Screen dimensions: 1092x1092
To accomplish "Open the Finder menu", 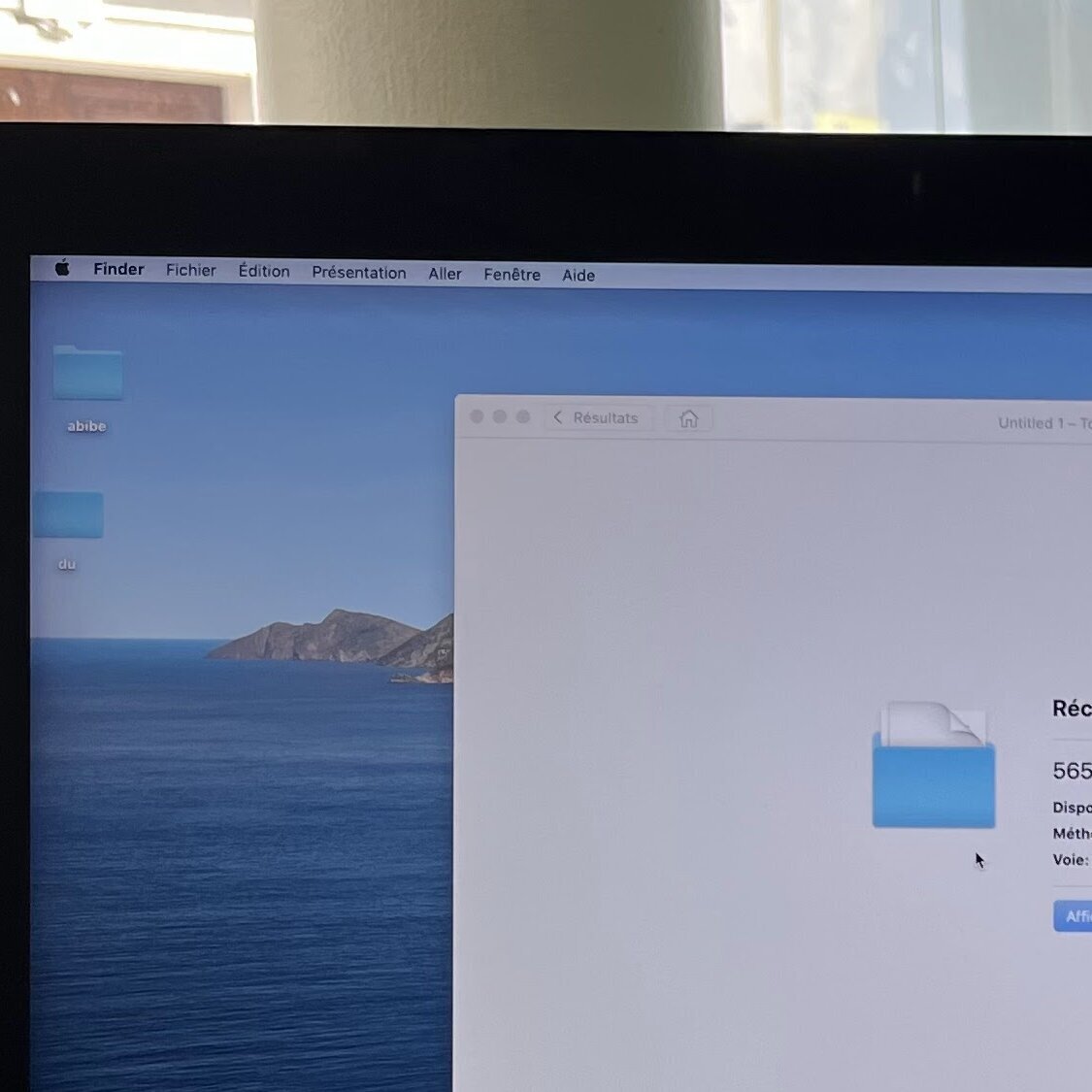I will (118, 269).
